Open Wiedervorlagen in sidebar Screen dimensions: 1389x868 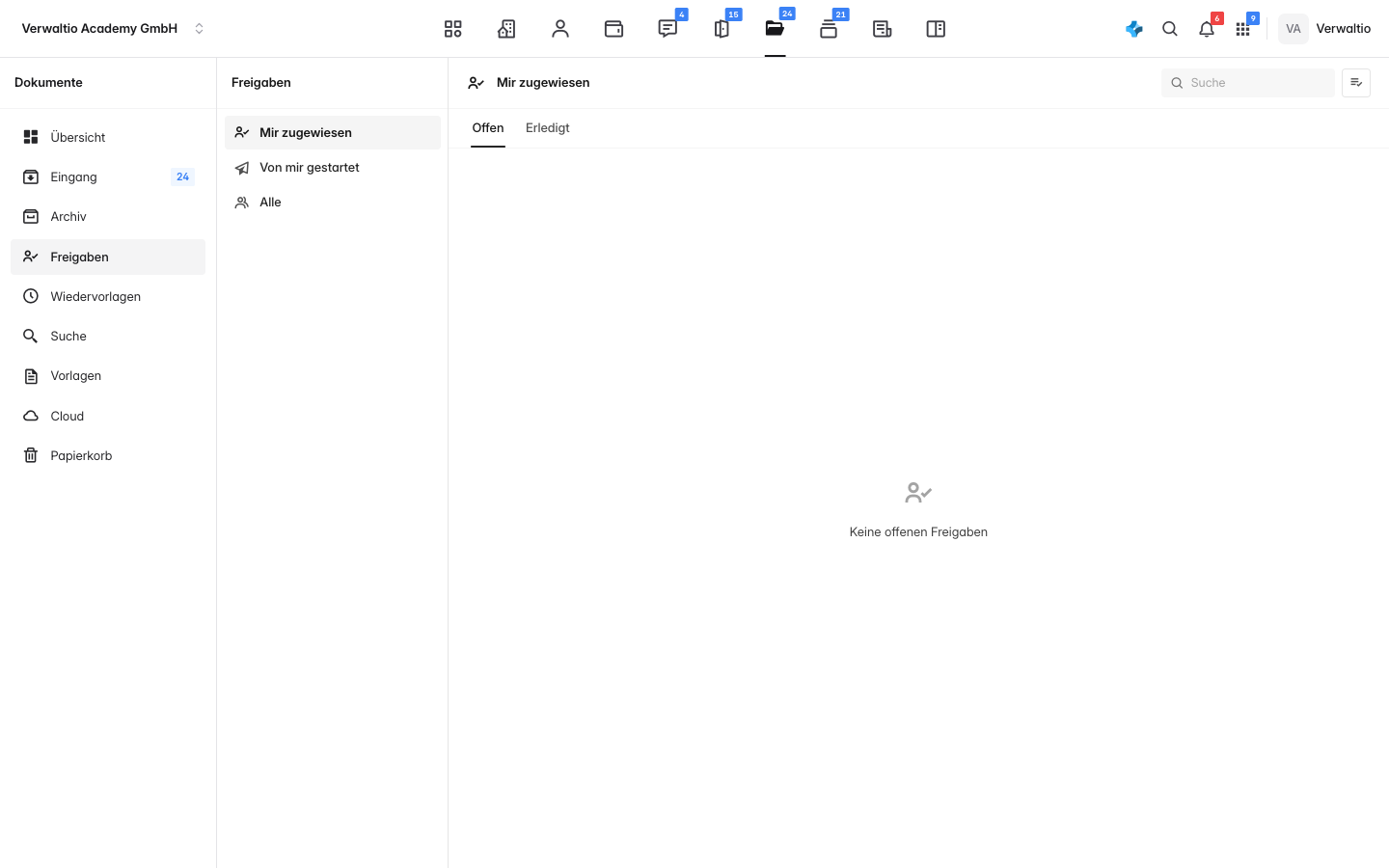[108, 296]
